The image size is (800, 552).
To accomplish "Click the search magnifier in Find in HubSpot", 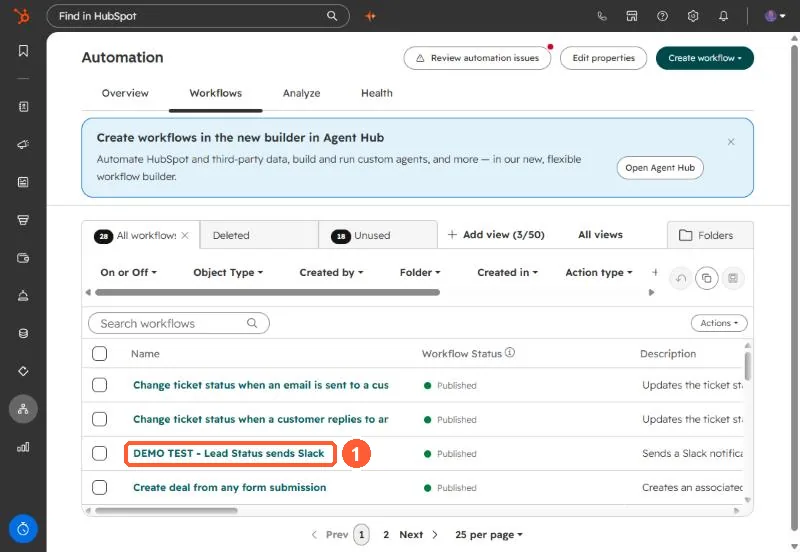I will pos(332,16).
